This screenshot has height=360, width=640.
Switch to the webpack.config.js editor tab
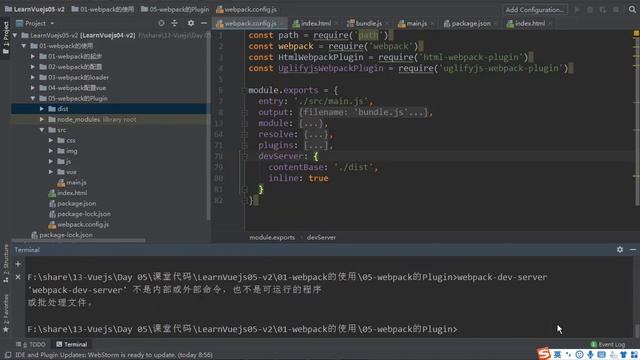pyautogui.click(x=250, y=23)
